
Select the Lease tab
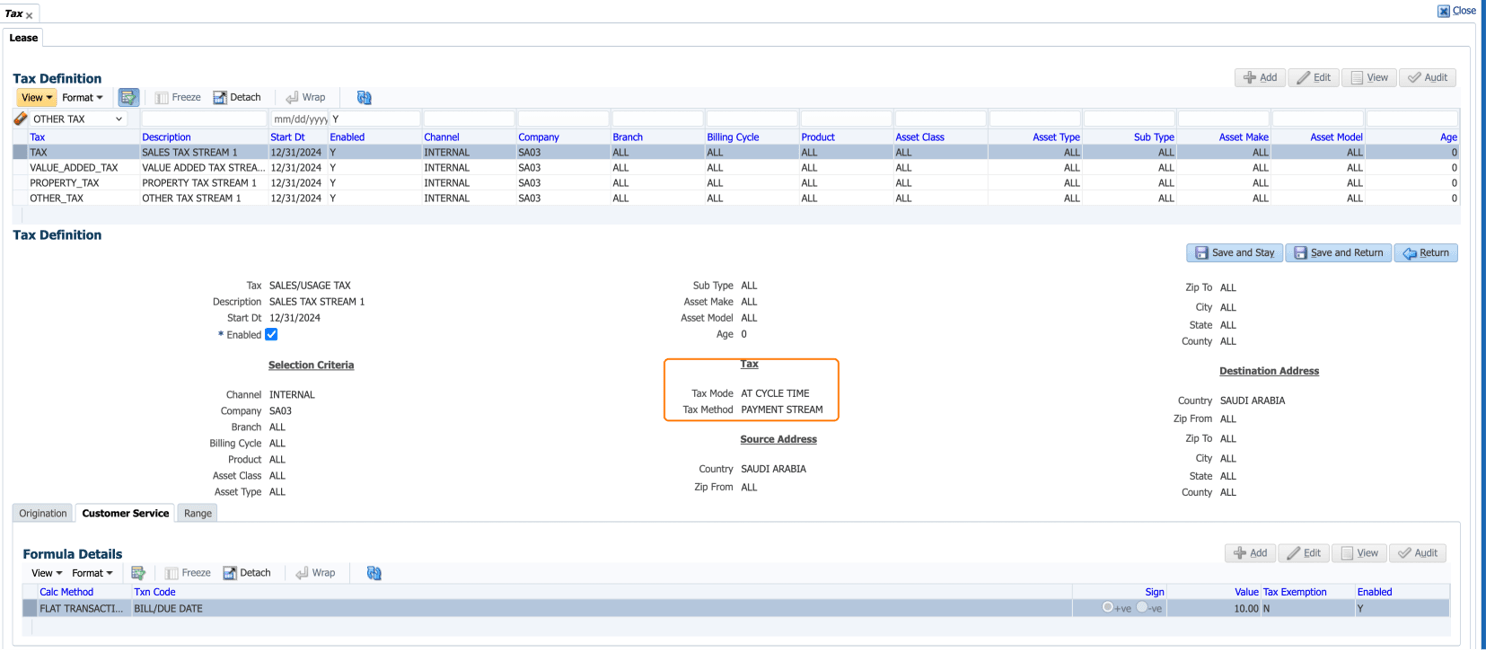tap(24, 38)
